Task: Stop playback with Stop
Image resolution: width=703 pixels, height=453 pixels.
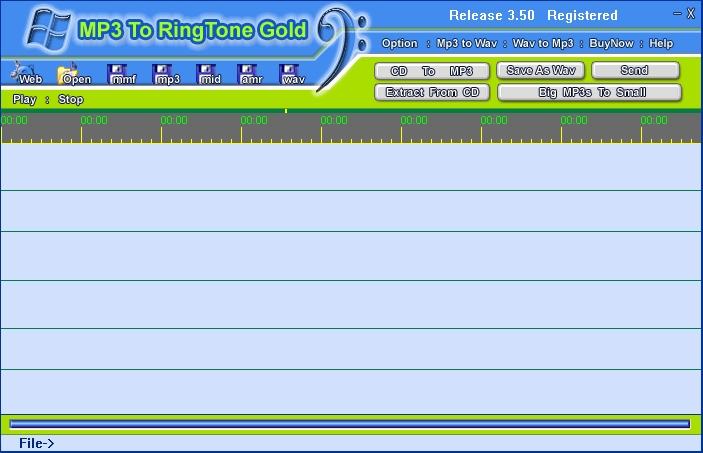Action: click(70, 99)
